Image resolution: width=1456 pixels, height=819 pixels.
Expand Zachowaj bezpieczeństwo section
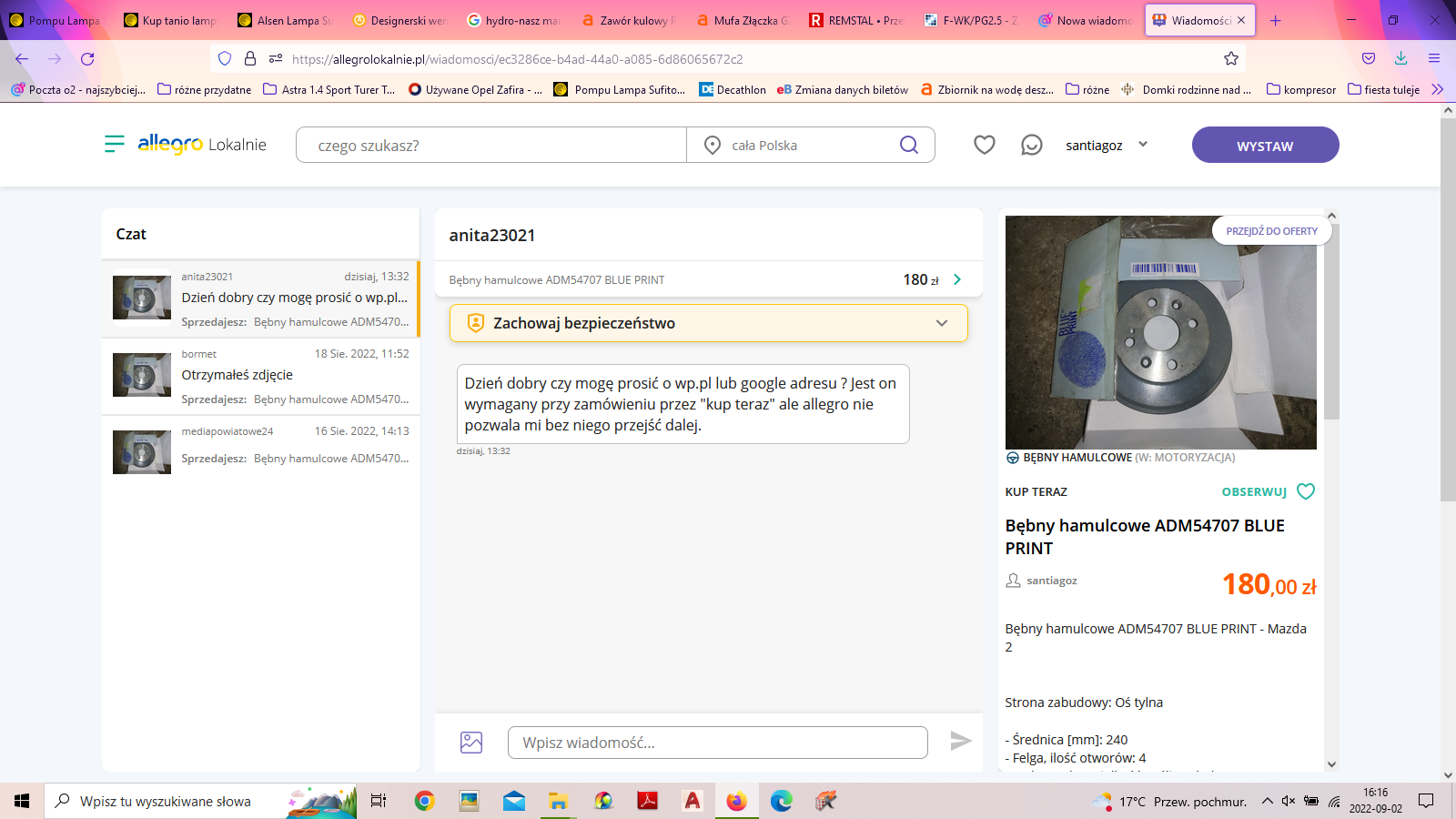(942, 323)
